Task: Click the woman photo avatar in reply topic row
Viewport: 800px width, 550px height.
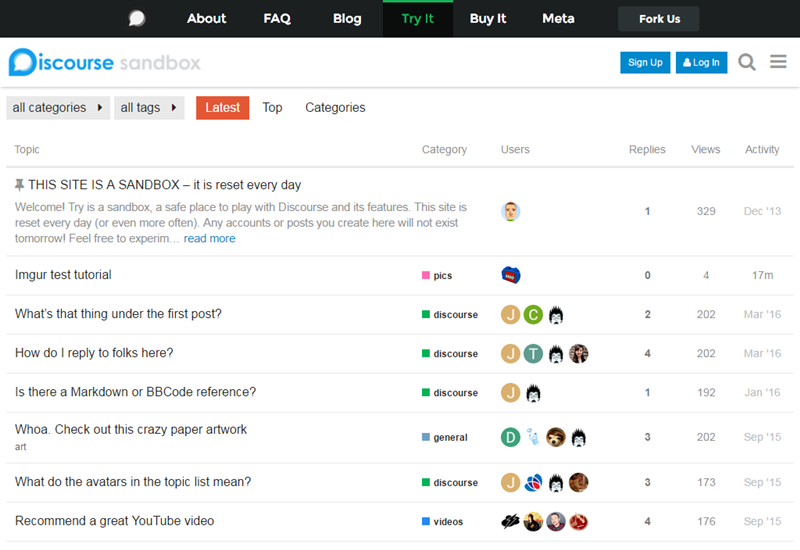Action: coord(579,354)
